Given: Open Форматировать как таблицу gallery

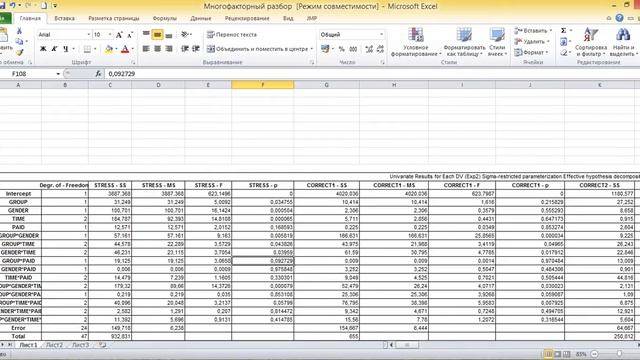Looking at the screenshot, I should tap(464, 42).
